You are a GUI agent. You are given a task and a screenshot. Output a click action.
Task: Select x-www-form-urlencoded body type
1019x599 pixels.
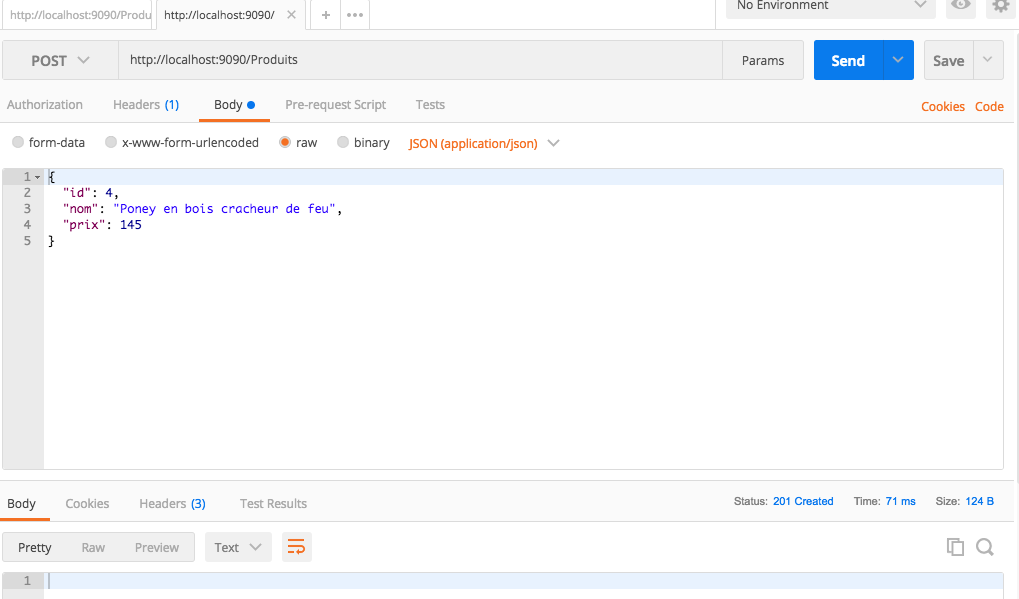(111, 142)
